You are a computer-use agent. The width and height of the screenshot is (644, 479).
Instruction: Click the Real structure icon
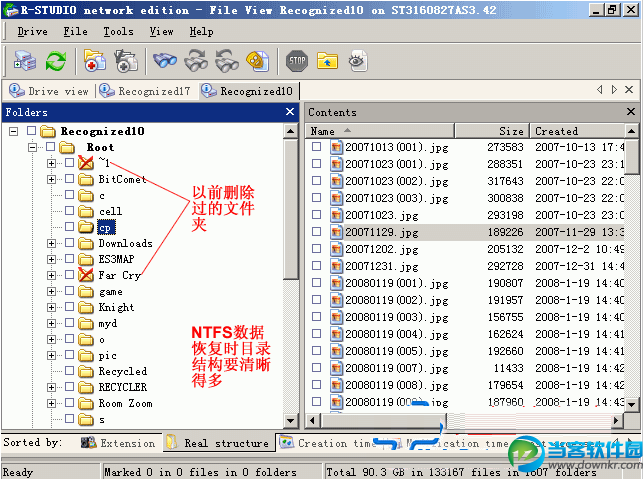coord(172,443)
